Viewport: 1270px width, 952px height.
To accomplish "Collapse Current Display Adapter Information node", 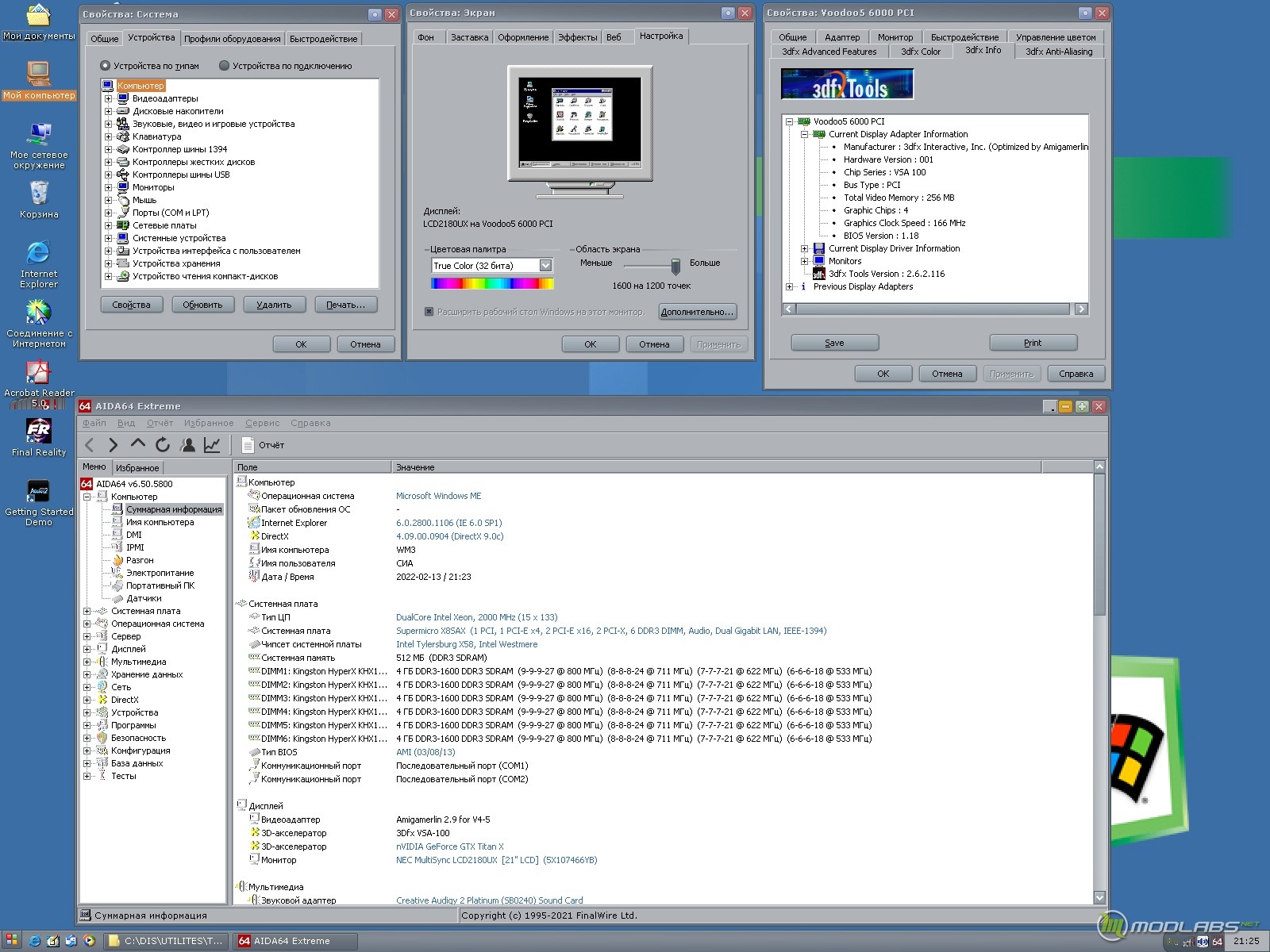I will pos(804,134).
